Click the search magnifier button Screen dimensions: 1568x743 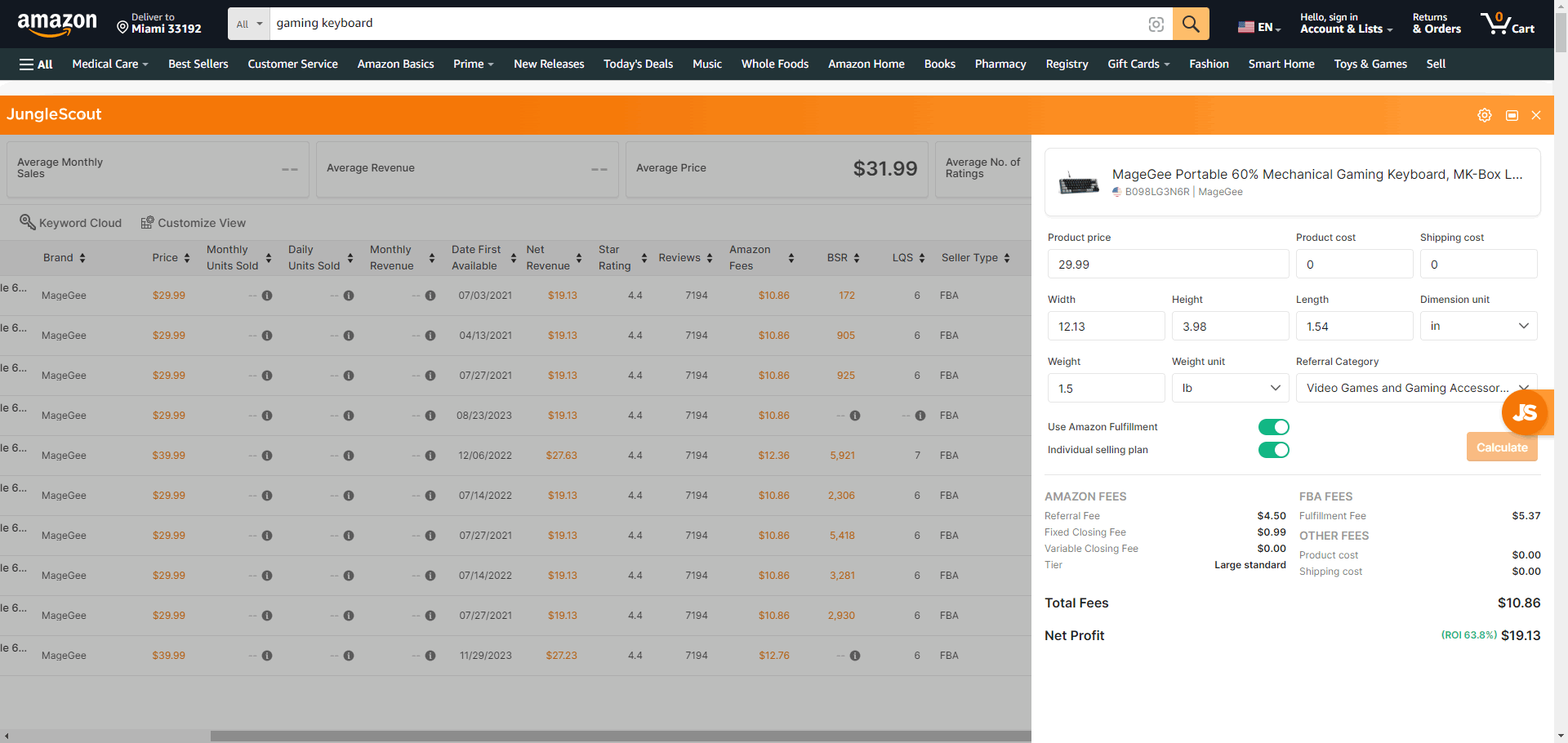pyautogui.click(x=1191, y=24)
